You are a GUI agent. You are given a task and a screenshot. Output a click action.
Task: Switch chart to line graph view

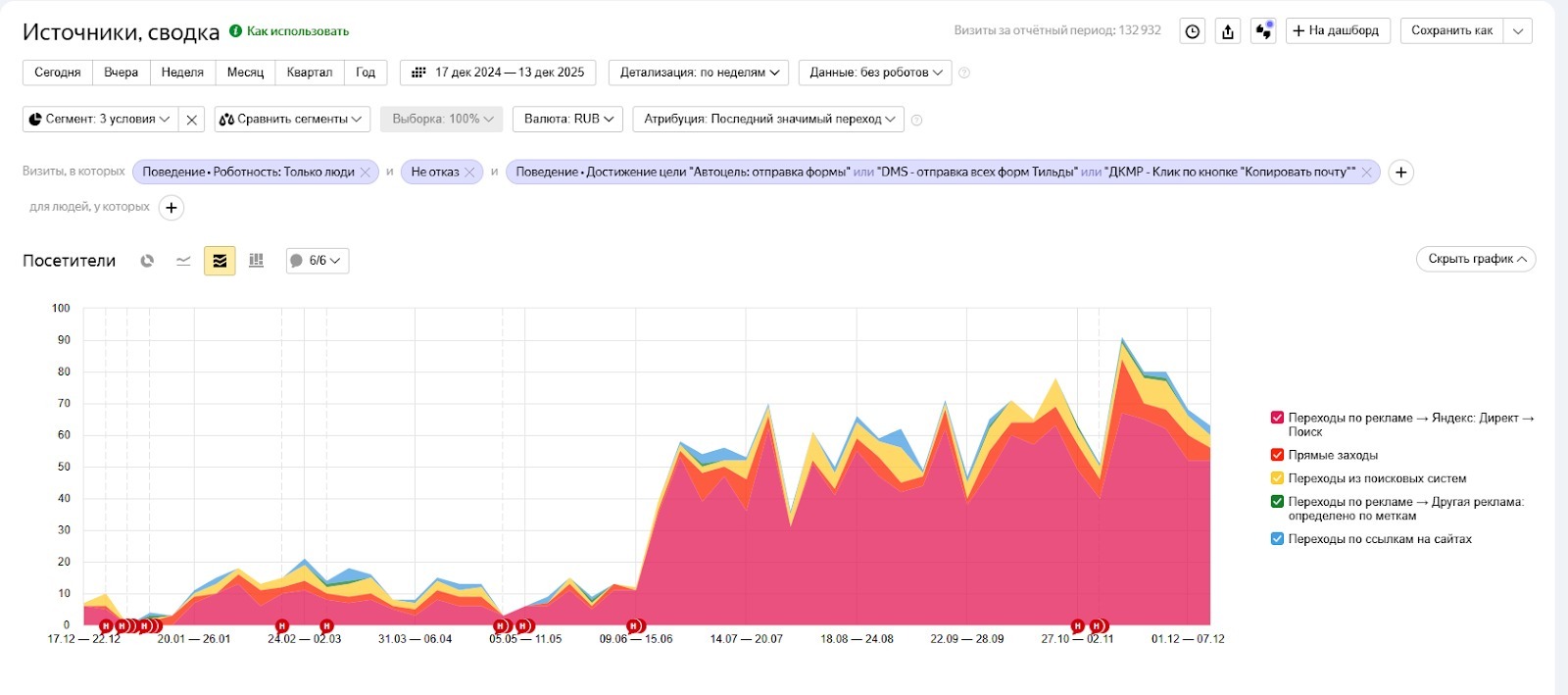pos(183,261)
